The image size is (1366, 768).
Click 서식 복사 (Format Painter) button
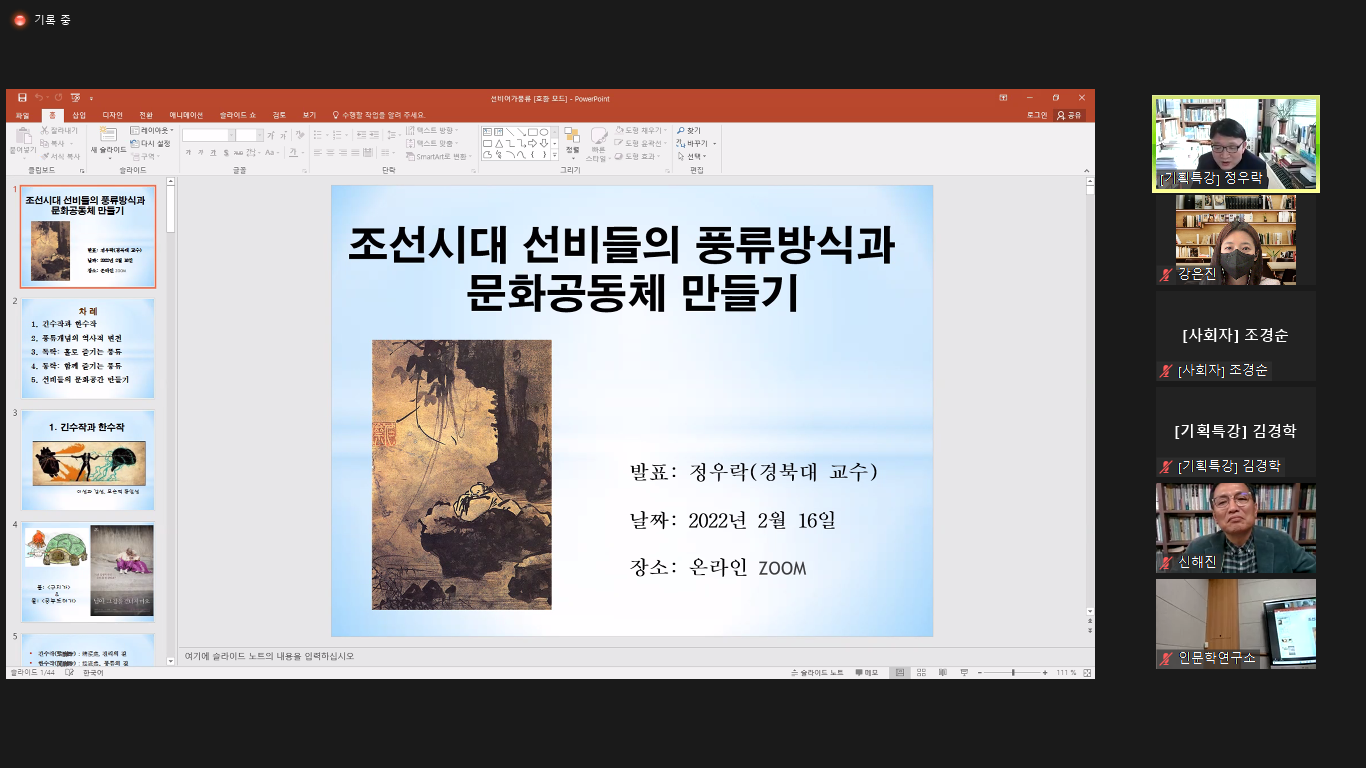click(x=60, y=156)
